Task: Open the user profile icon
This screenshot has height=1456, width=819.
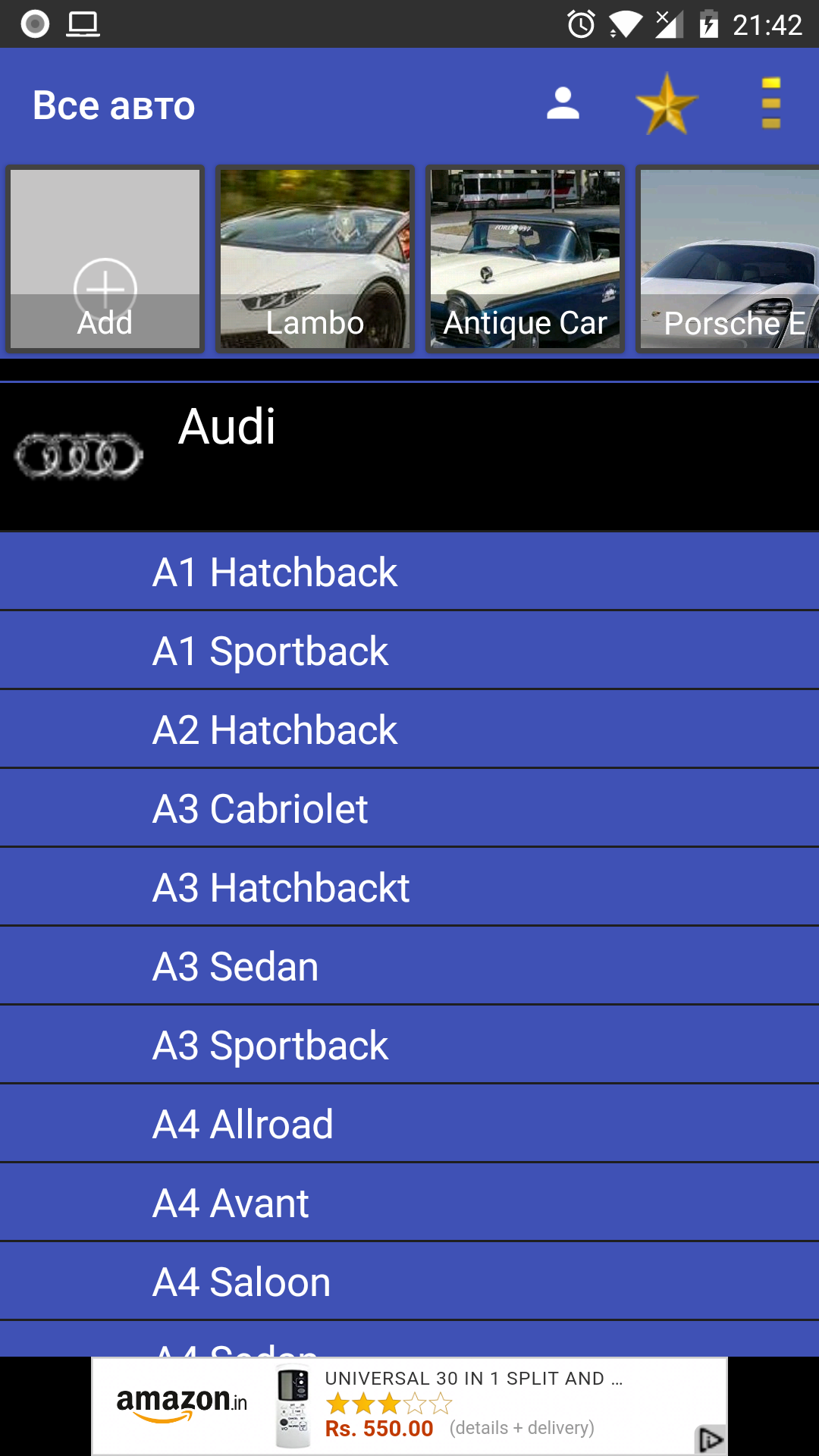Action: click(563, 105)
